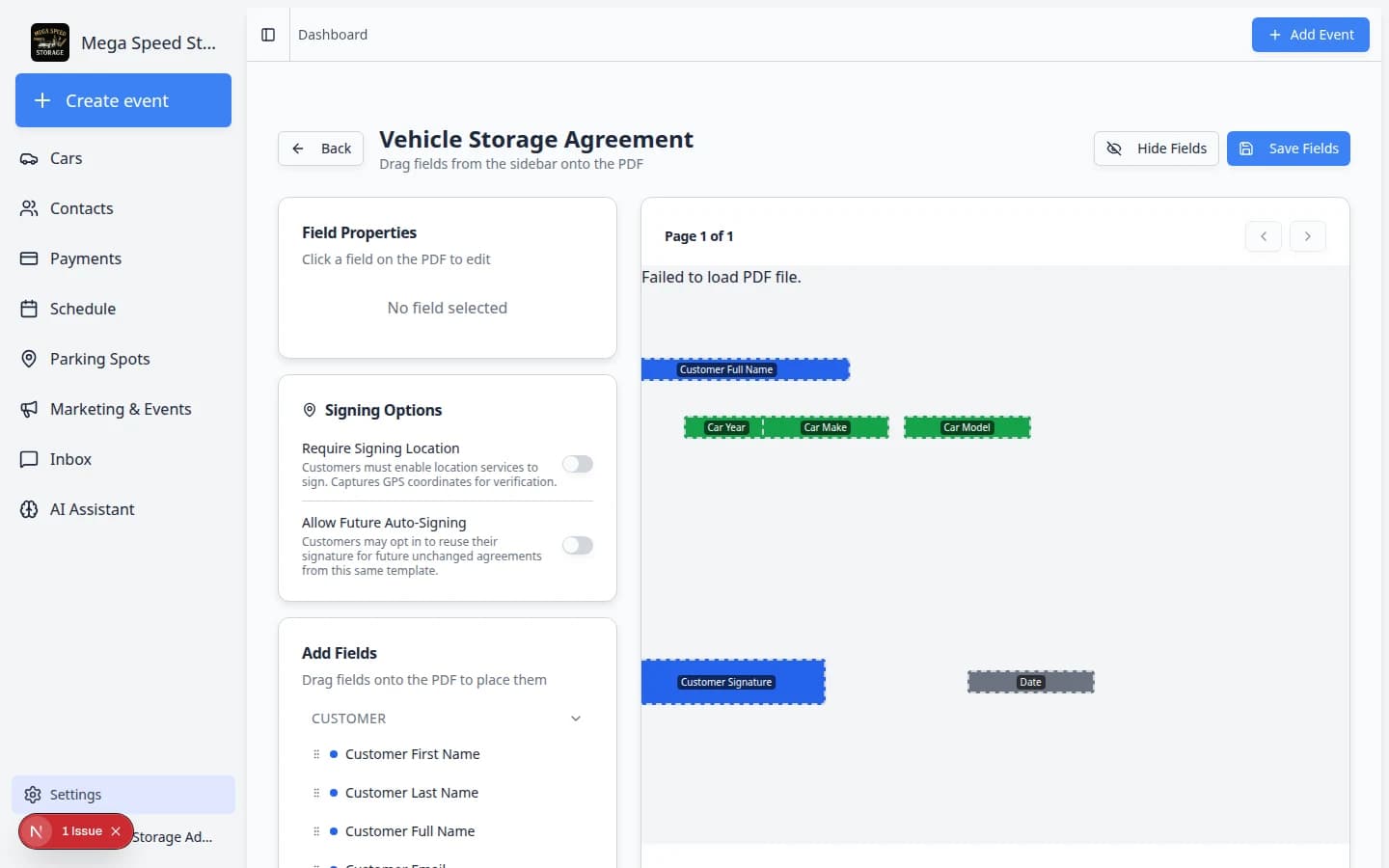Screen dimensions: 1389x868
Task: Open Payments section
Action: click(x=123, y=258)
